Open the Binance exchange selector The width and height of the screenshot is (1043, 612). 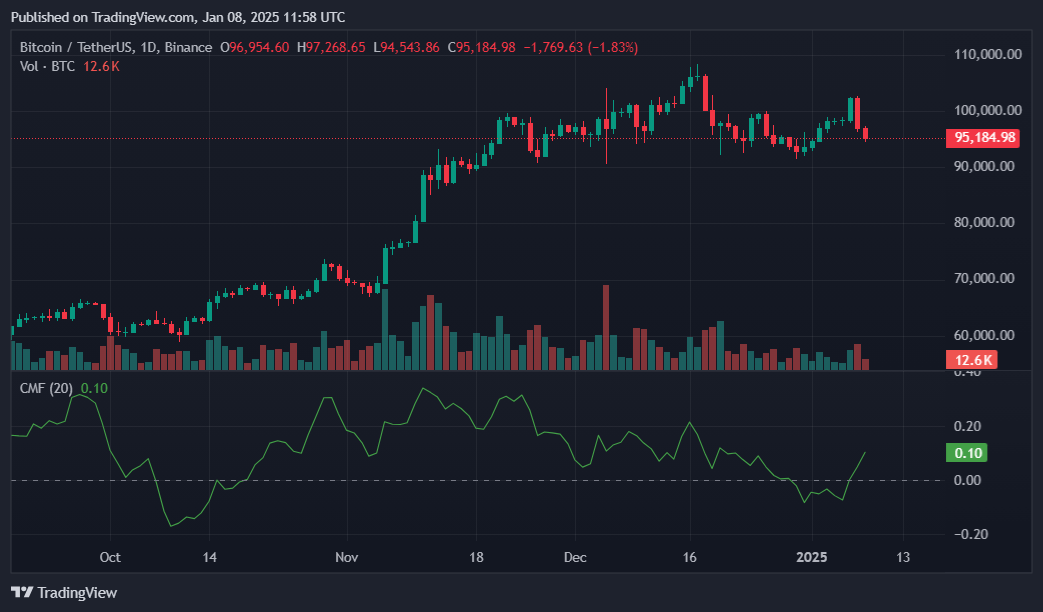point(189,47)
